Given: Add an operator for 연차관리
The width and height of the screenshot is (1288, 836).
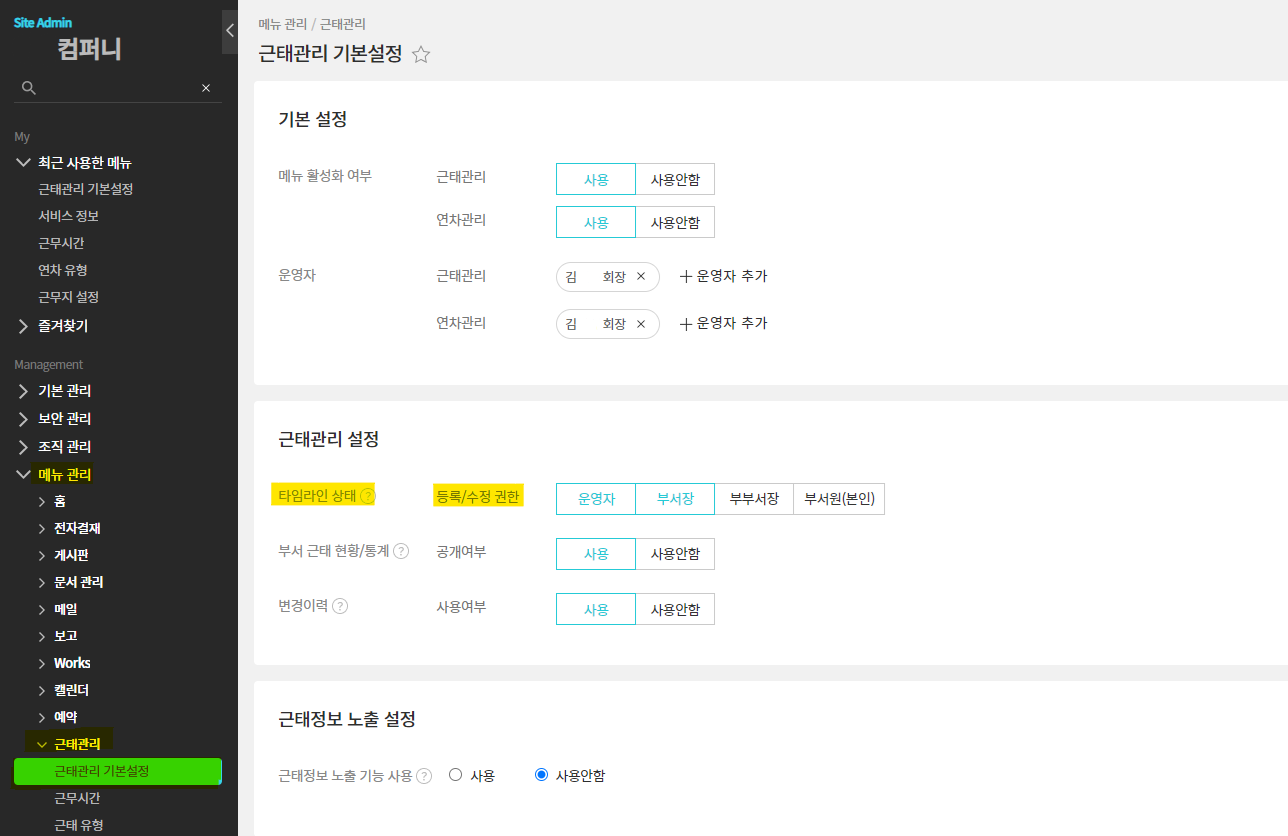Looking at the screenshot, I should pyautogui.click(x=724, y=324).
